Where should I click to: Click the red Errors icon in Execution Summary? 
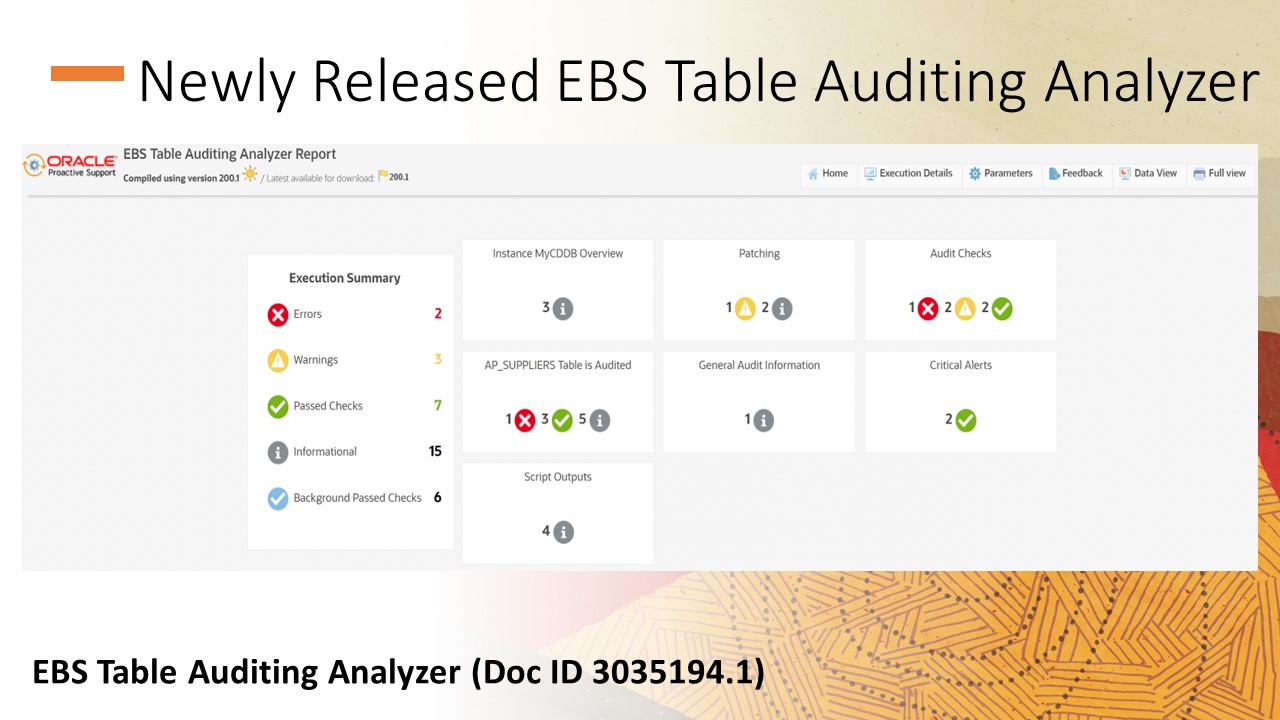pyautogui.click(x=279, y=314)
